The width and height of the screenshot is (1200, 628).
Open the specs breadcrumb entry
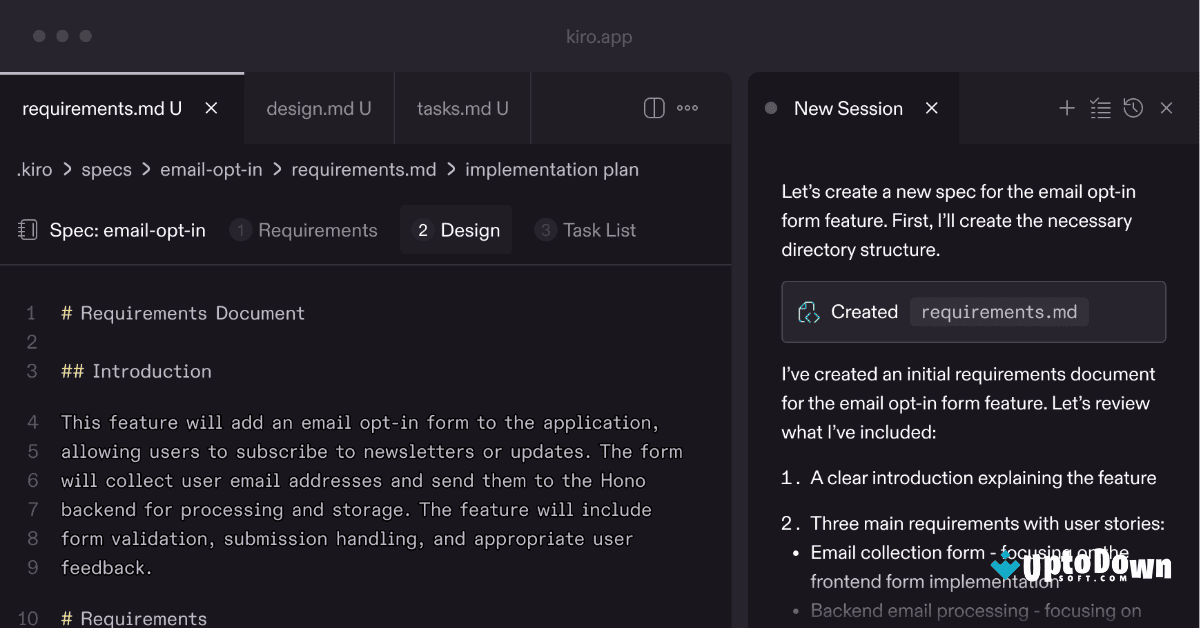pos(106,169)
